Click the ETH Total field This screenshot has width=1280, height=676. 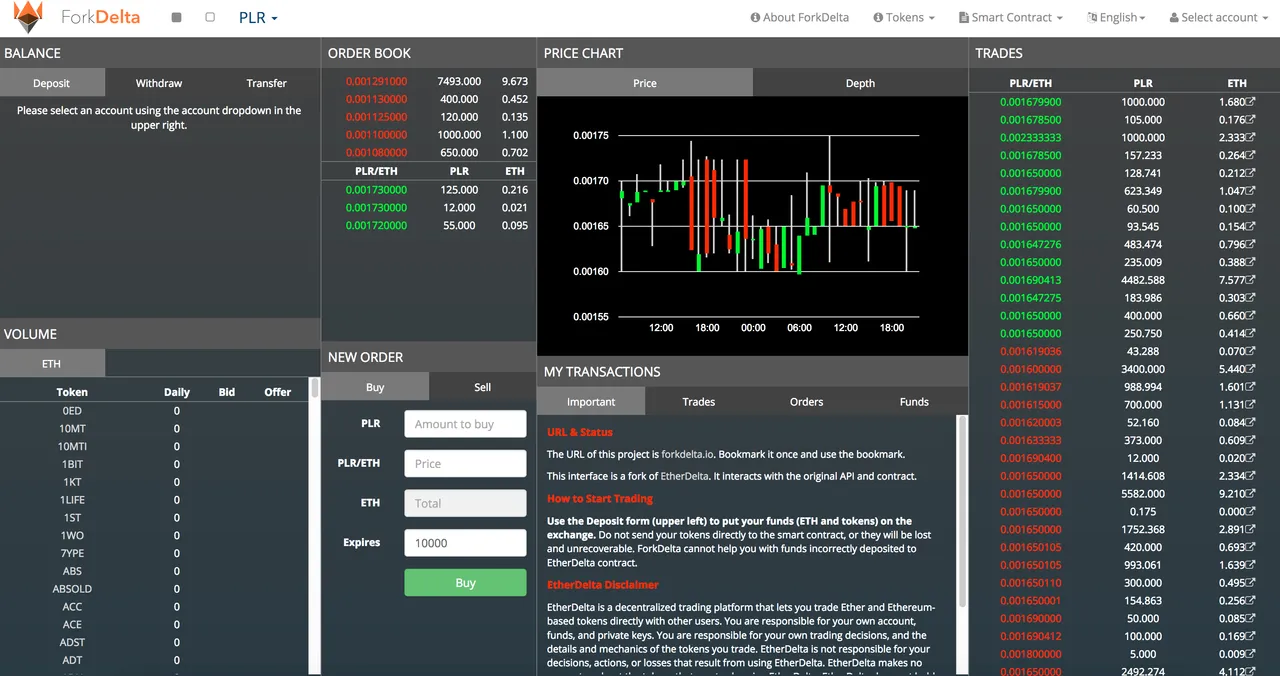(465, 503)
